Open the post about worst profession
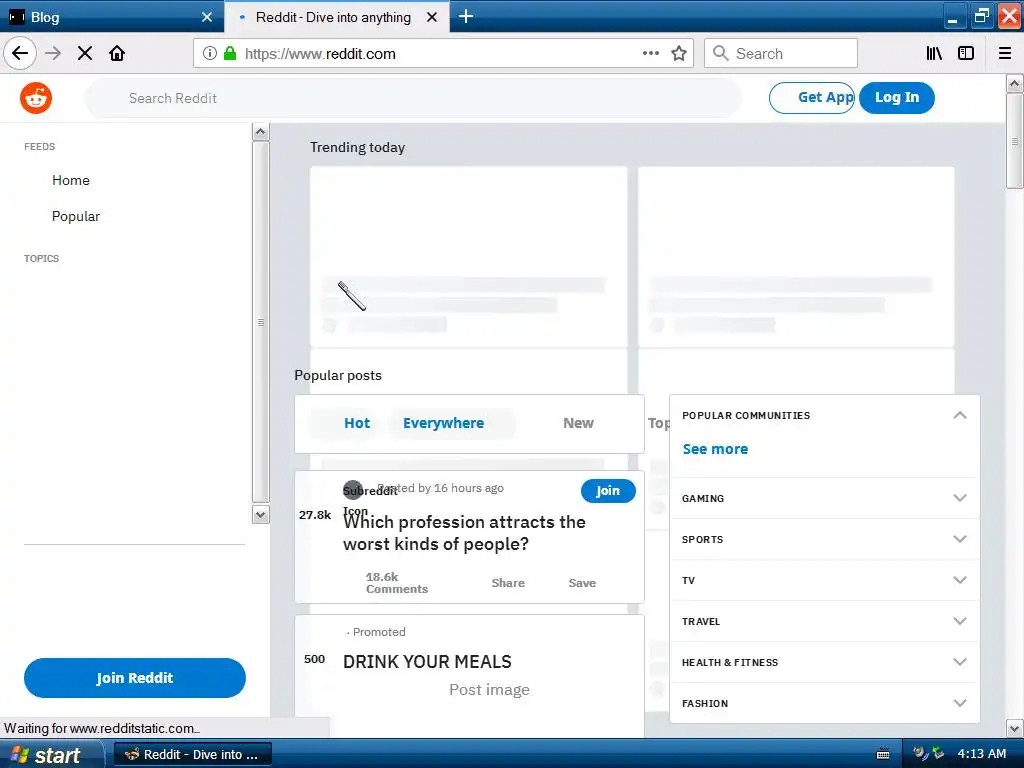This screenshot has height=768, width=1024. tap(464, 533)
